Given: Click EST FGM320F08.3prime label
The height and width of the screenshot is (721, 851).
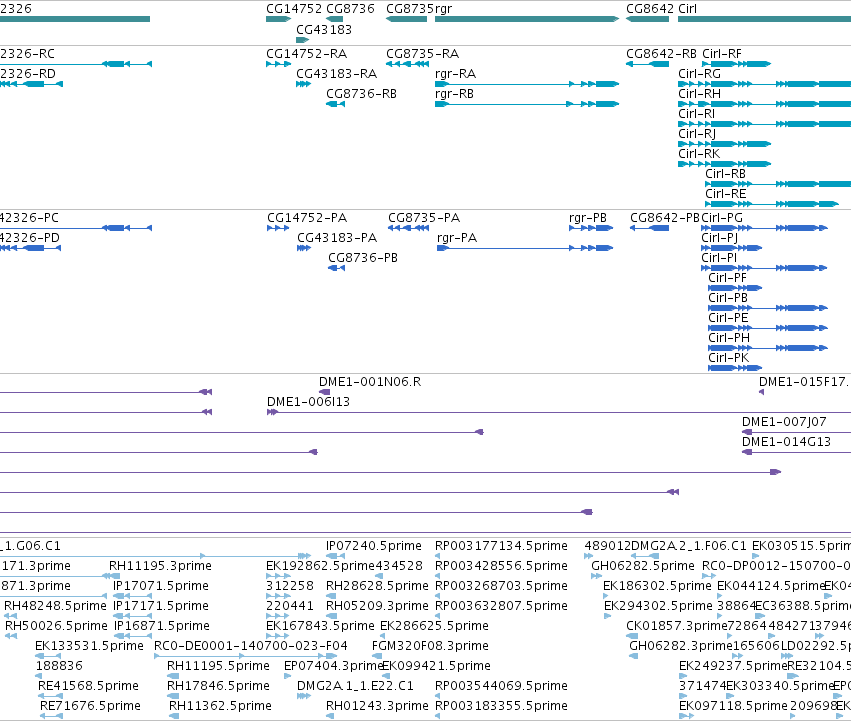Looking at the screenshot, I should 430,646.
